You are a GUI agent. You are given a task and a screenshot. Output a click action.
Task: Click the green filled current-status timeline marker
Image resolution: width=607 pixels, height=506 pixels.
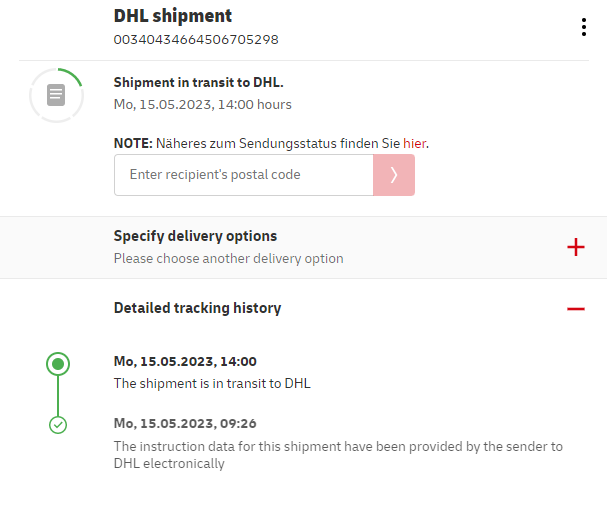(58, 364)
